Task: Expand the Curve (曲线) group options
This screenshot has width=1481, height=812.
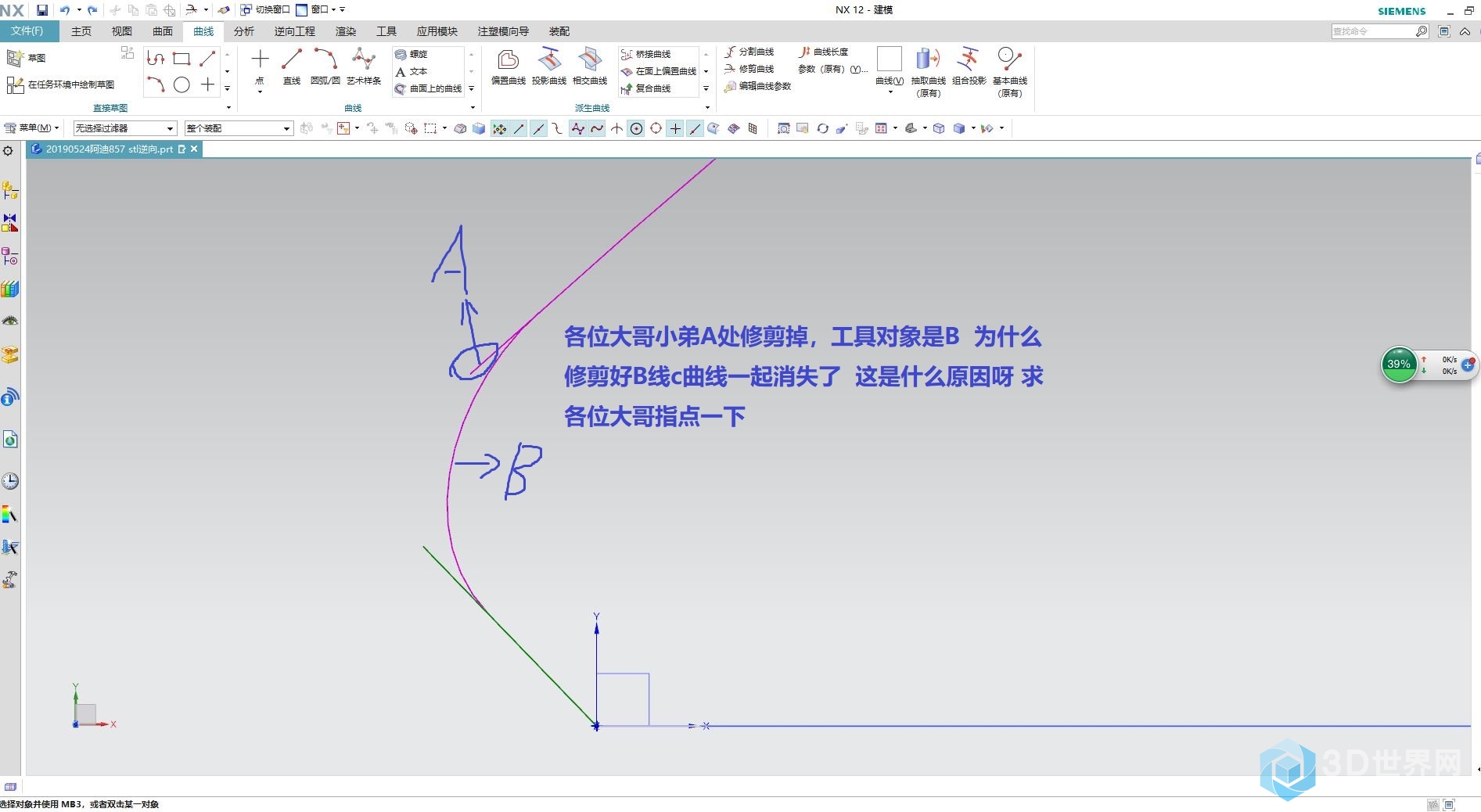Action: point(473,107)
